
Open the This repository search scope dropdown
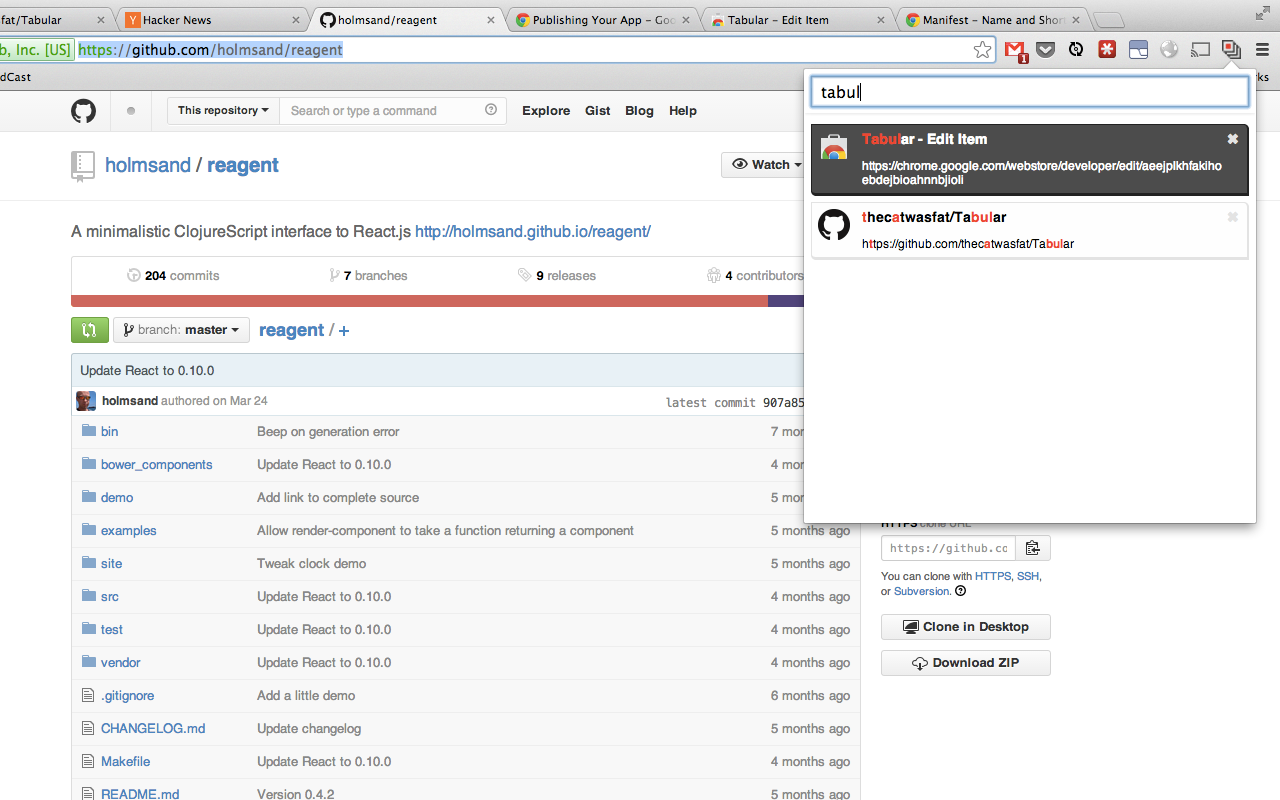coord(223,110)
